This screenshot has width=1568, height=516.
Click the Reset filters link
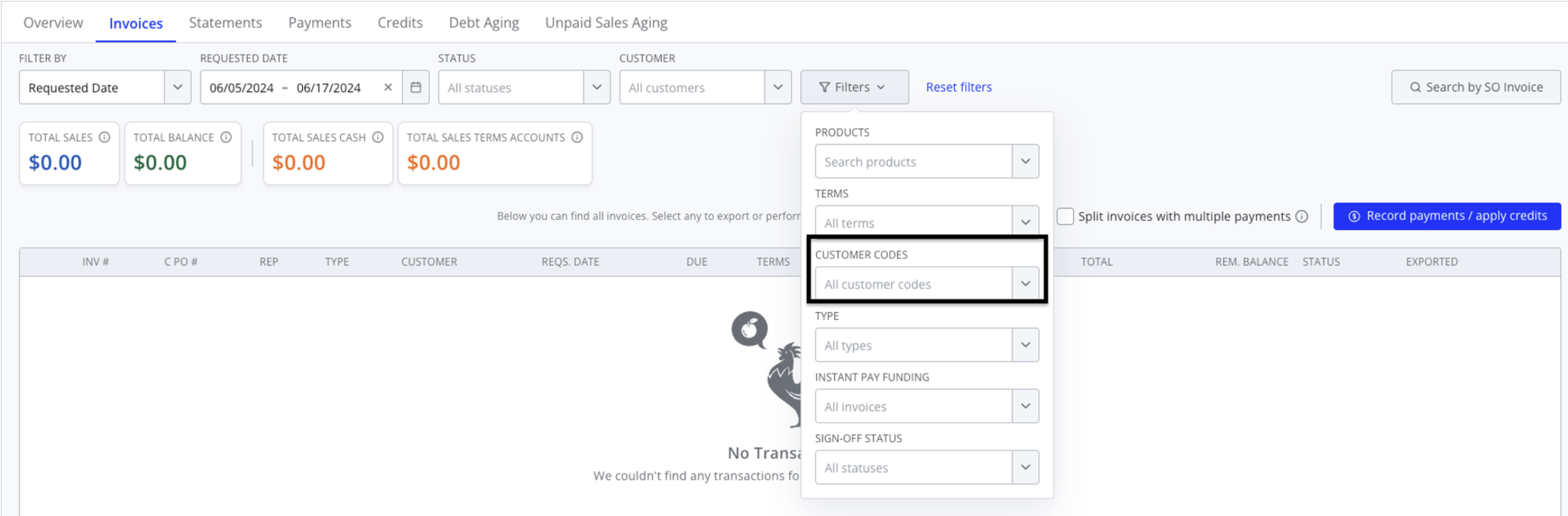click(x=959, y=87)
